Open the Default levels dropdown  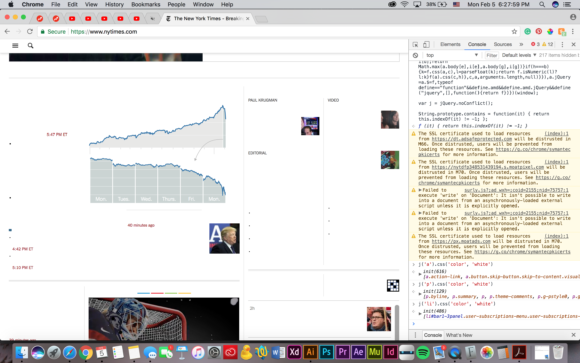[519, 55]
